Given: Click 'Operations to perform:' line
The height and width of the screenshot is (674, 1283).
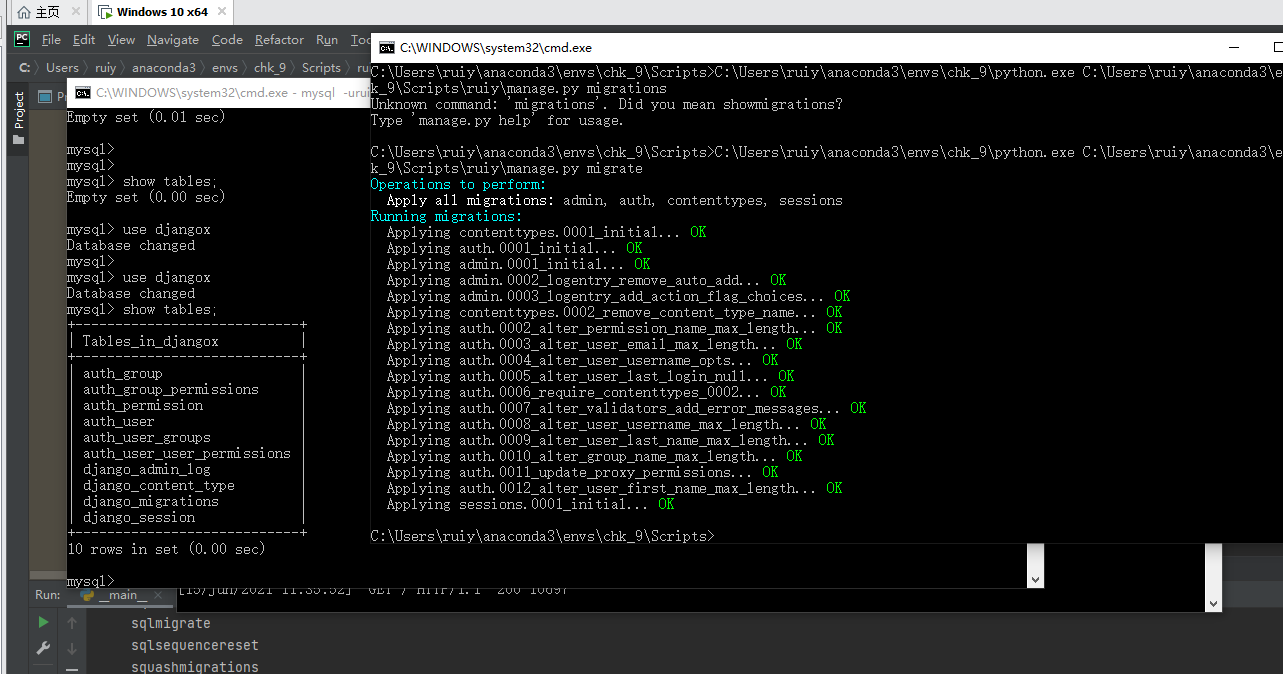Looking at the screenshot, I should pos(458,184).
